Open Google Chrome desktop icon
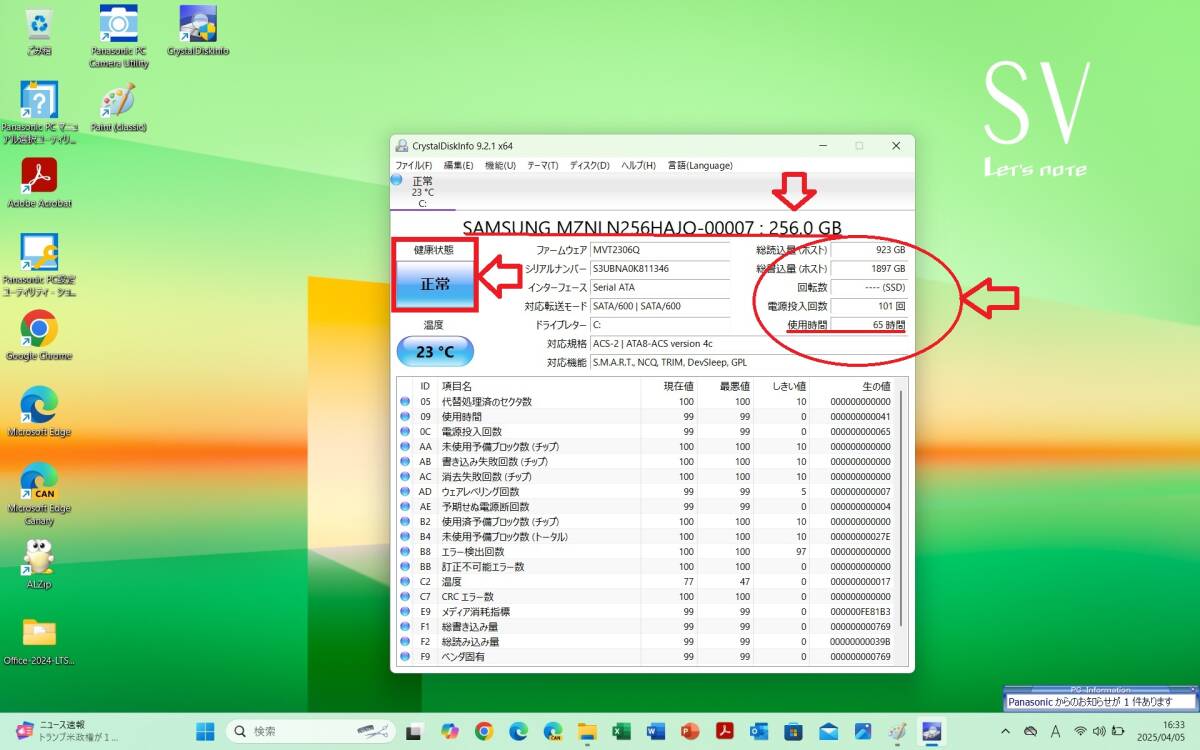1200x750 pixels. [x=39, y=329]
